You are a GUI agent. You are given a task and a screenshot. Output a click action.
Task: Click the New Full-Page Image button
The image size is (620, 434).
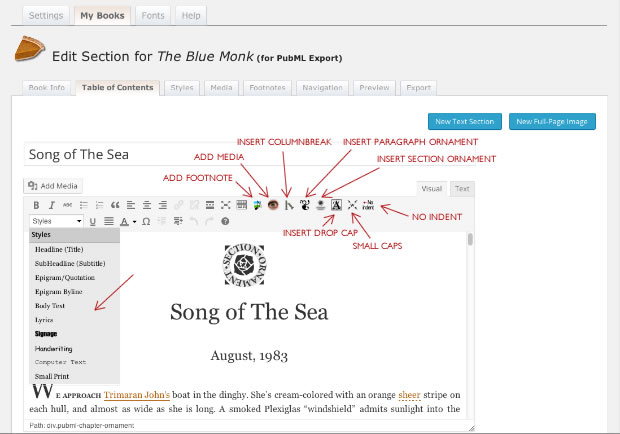pyautogui.click(x=552, y=122)
